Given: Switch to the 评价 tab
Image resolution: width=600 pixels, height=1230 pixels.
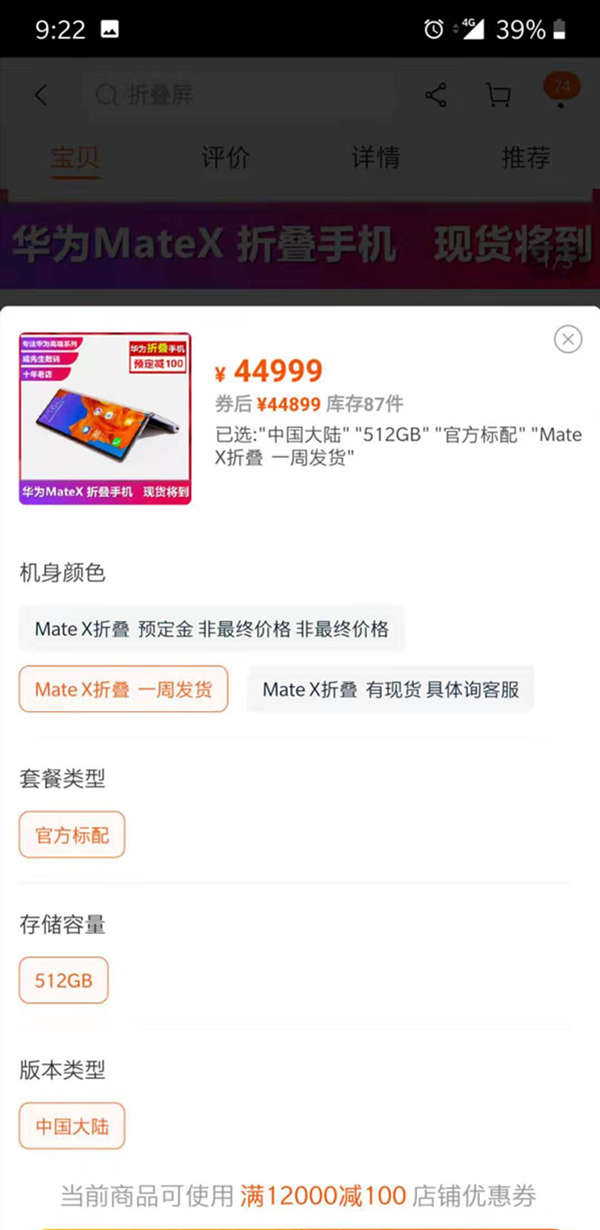Looking at the screenshot, I should (225, 158).
